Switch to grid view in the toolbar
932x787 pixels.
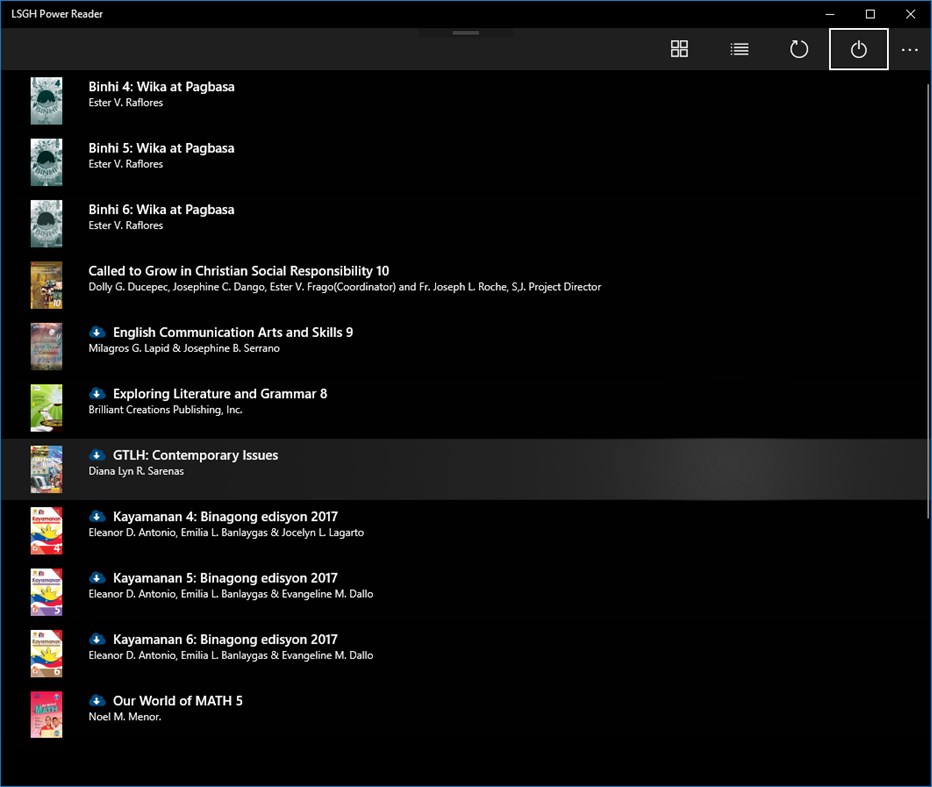click(x=679, y=48)
